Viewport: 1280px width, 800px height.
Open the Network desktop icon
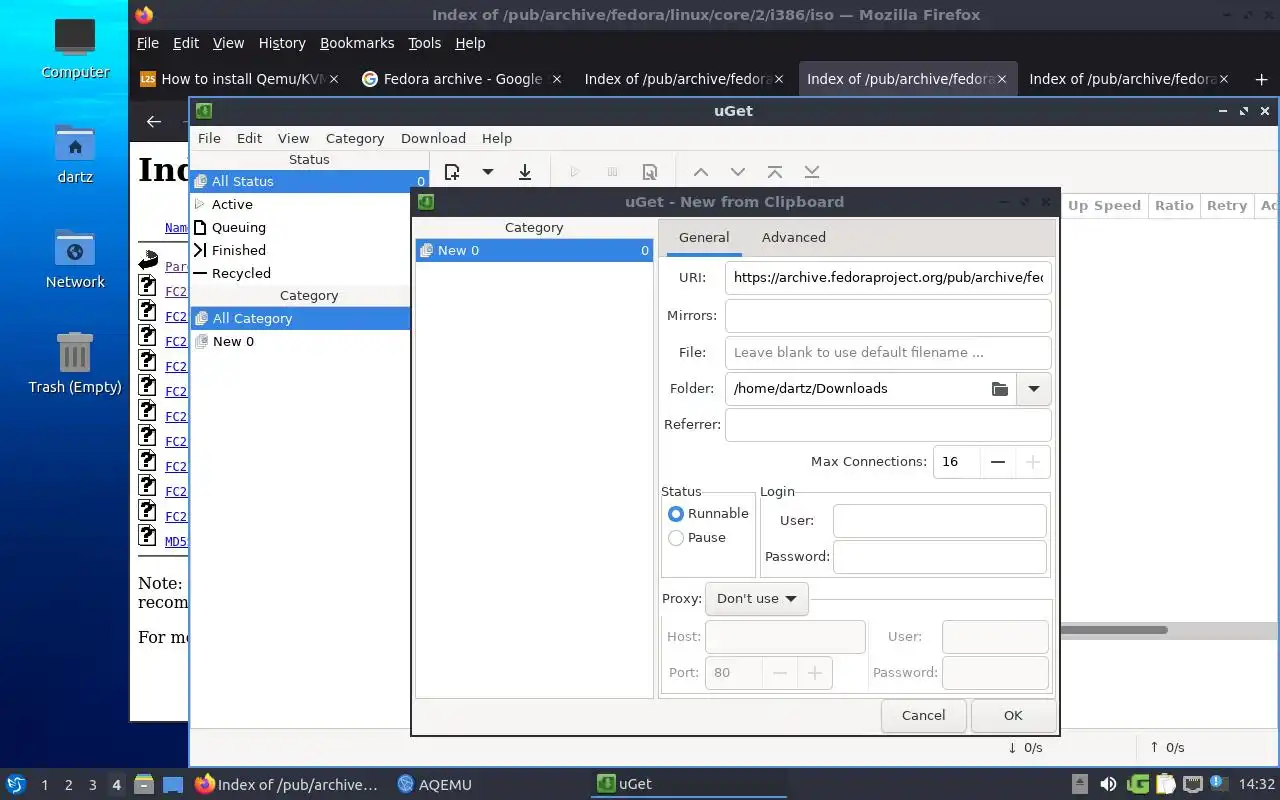[x=75, y=258]
